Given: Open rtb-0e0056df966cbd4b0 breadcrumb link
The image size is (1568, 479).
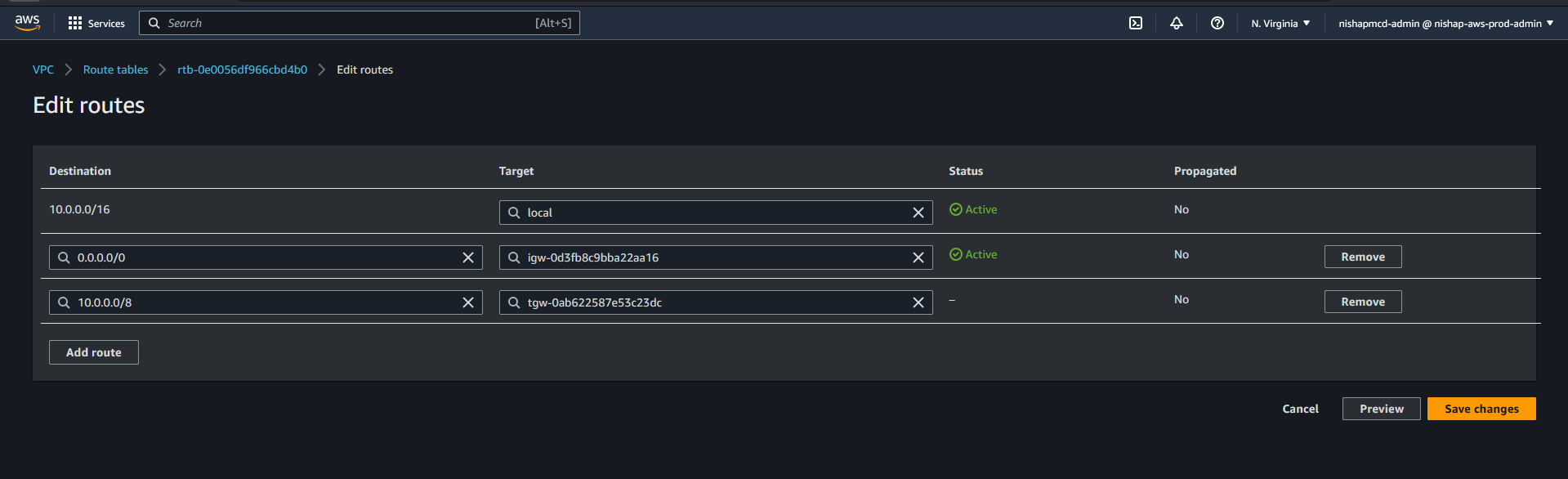Looking at the screenshot, I should click(x=242, y=69).
